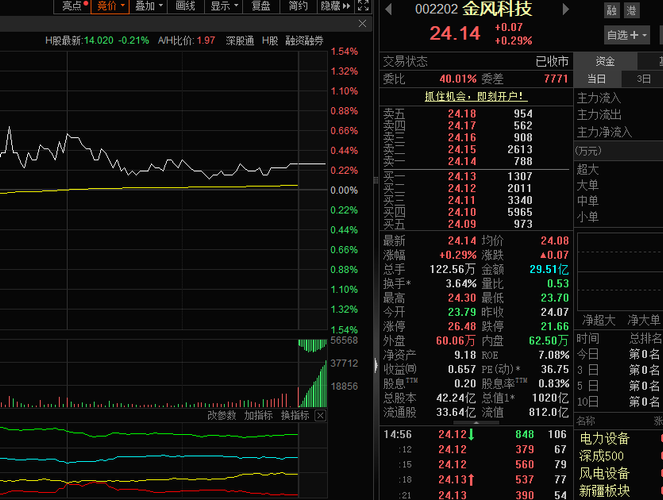Open the 自选+ watchlist dropdown

tap(627, 35)
